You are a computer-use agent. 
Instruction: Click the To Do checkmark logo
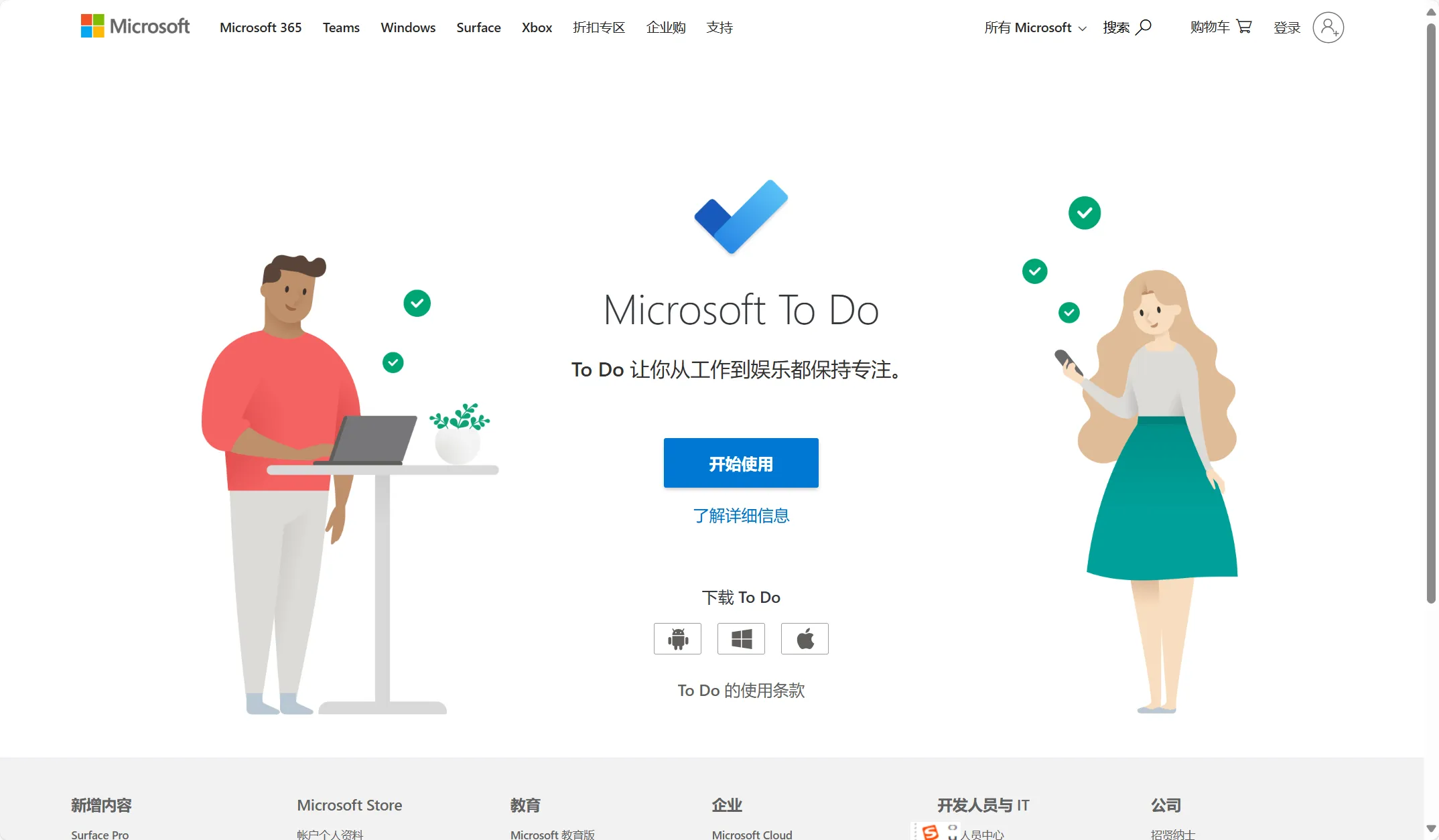[x=741, y=214]
